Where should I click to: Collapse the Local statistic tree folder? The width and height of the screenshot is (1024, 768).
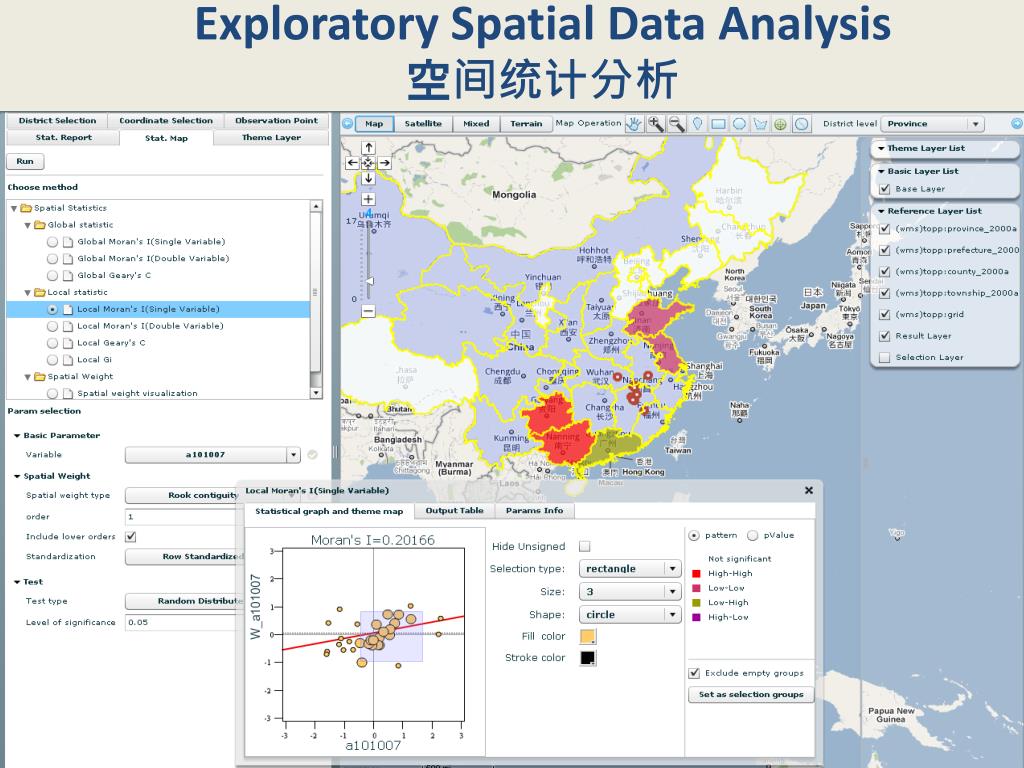[x=27, y=293]
